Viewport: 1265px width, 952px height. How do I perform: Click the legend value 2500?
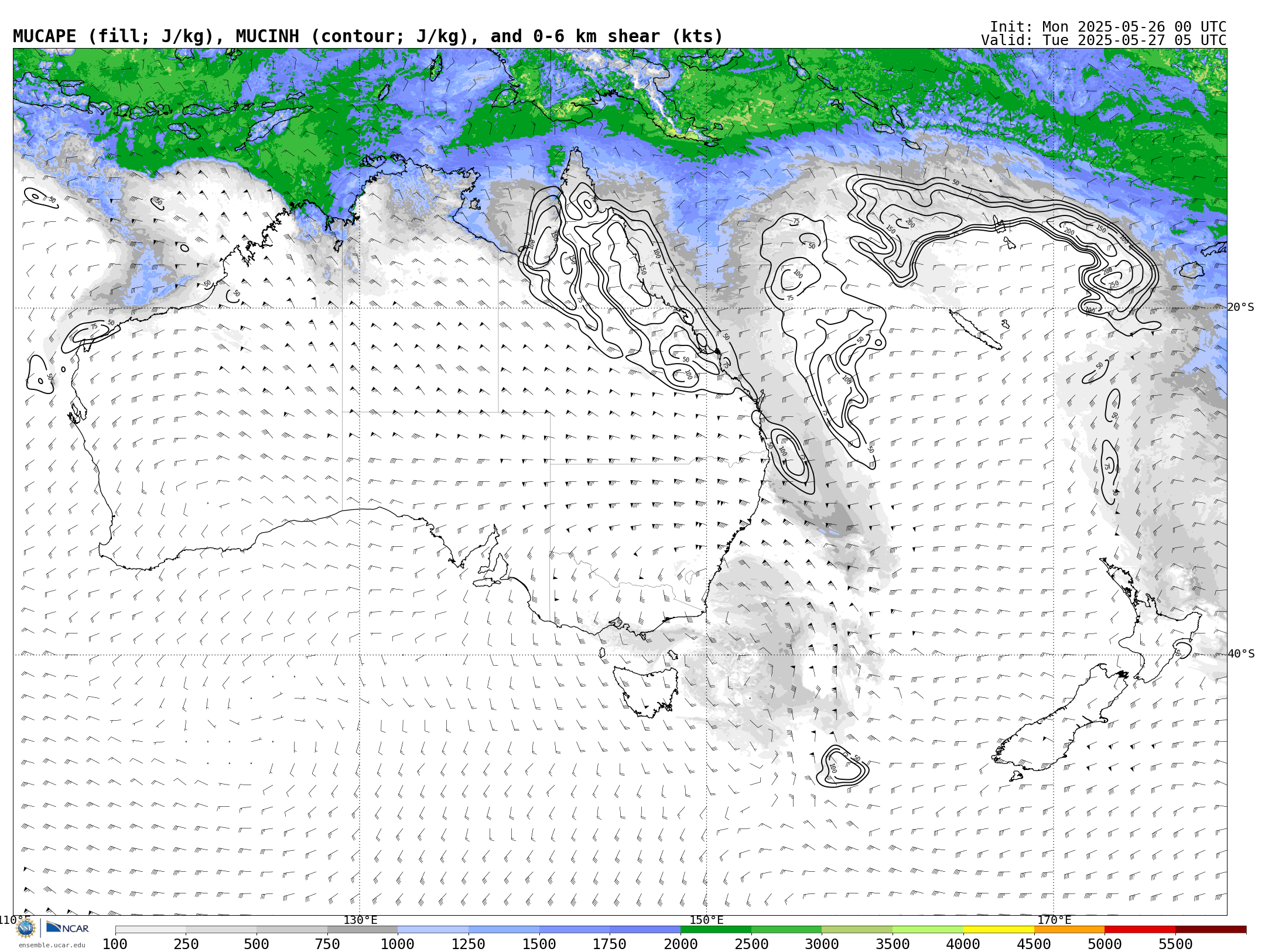click(x=751, y=944)
